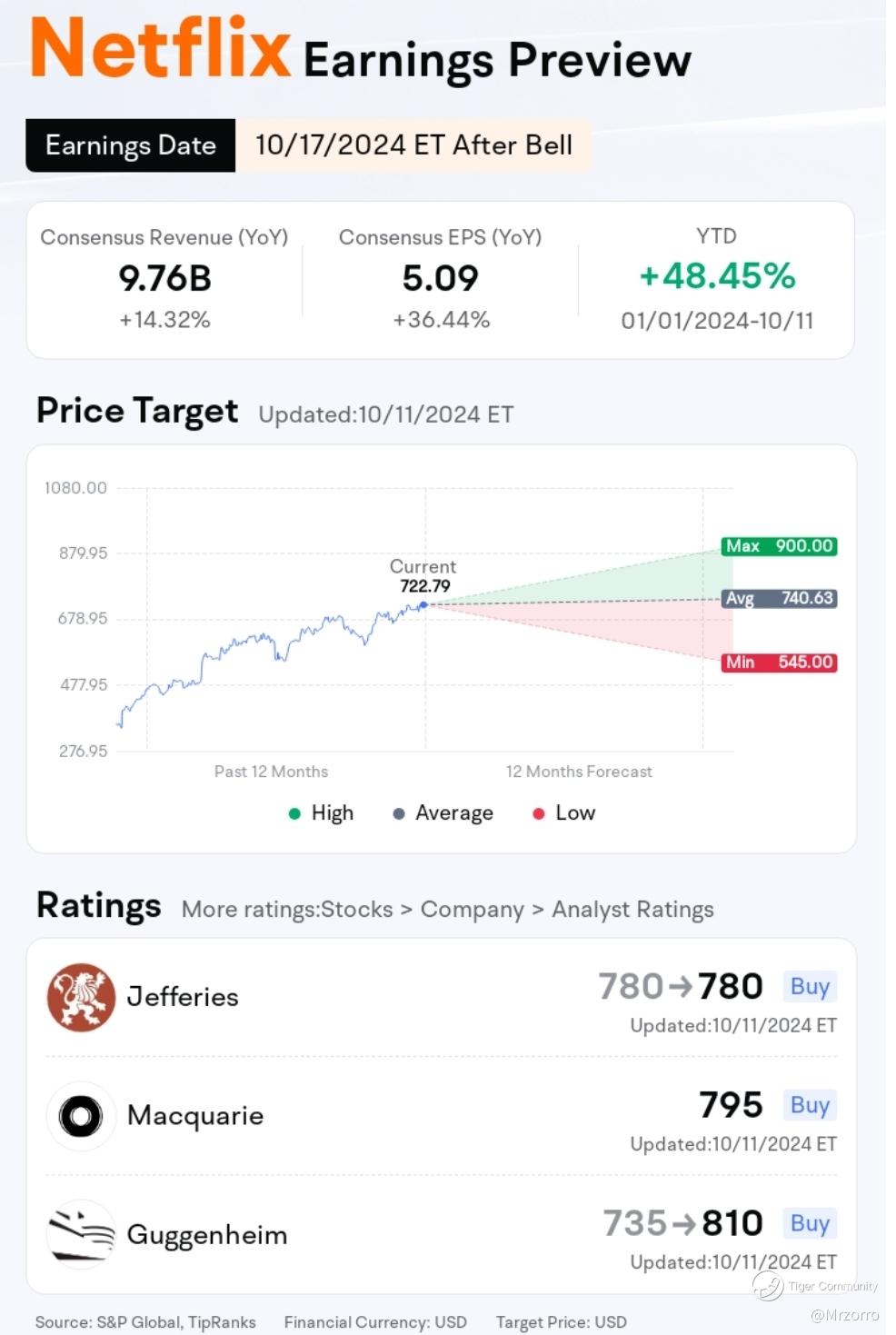The height and width of the screenshot is (1335, 896).
Task: Click the red Min 545.00 price label
Action: 779,663
